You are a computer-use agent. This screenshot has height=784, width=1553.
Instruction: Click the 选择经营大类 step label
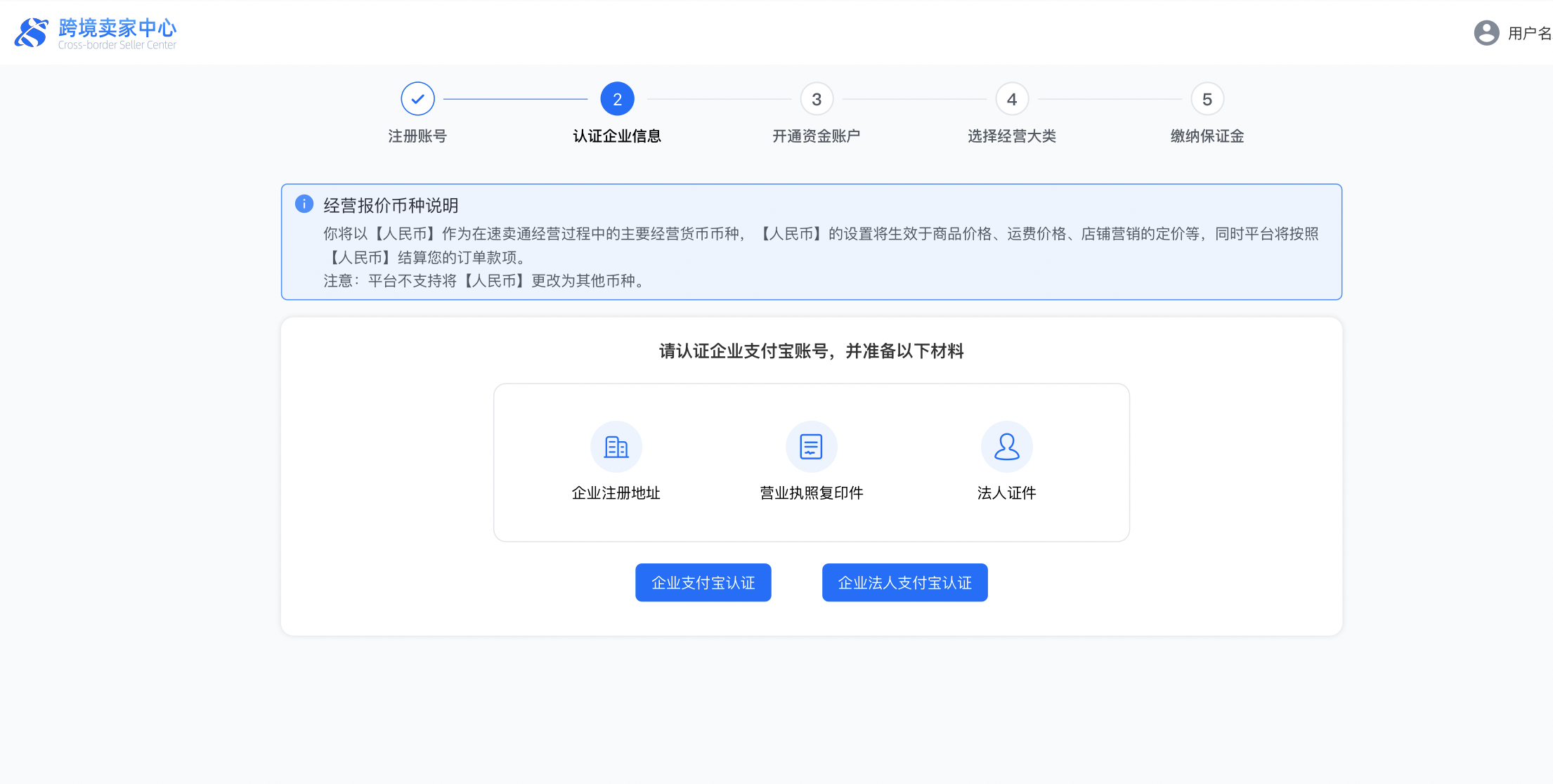1011,136
